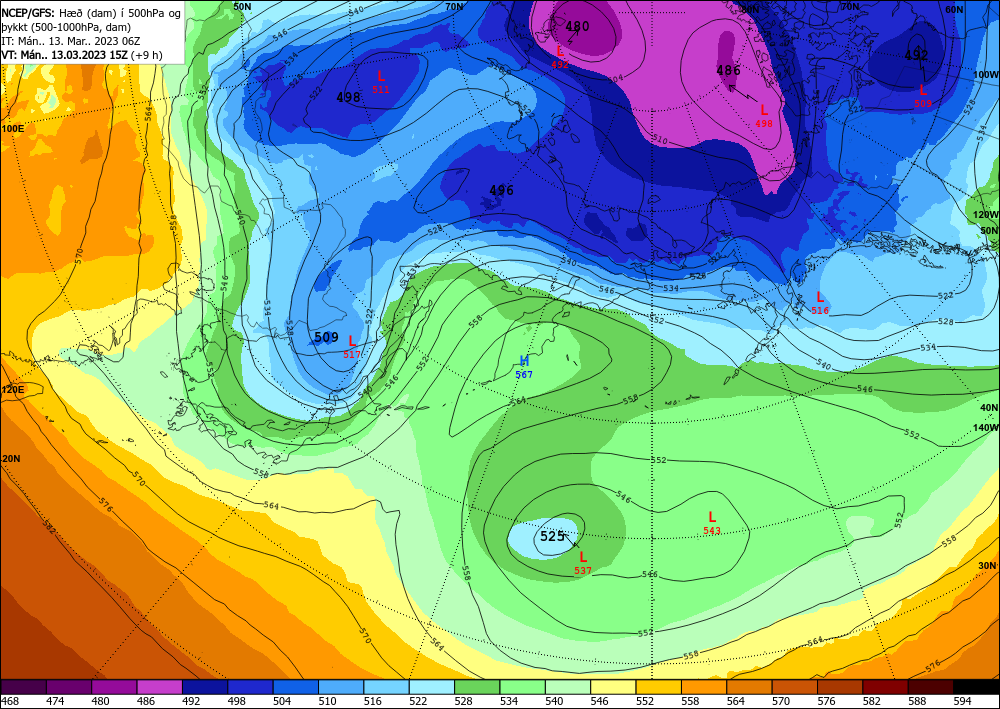This screenshot has width=1000, height=709.
Task: Select the legend color swatch labeled 522
Action: [432, 687]
